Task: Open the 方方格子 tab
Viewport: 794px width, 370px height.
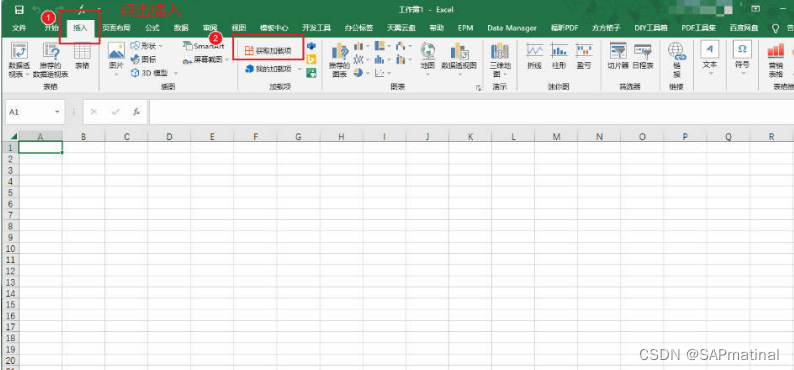Action: tap(606, 28)
